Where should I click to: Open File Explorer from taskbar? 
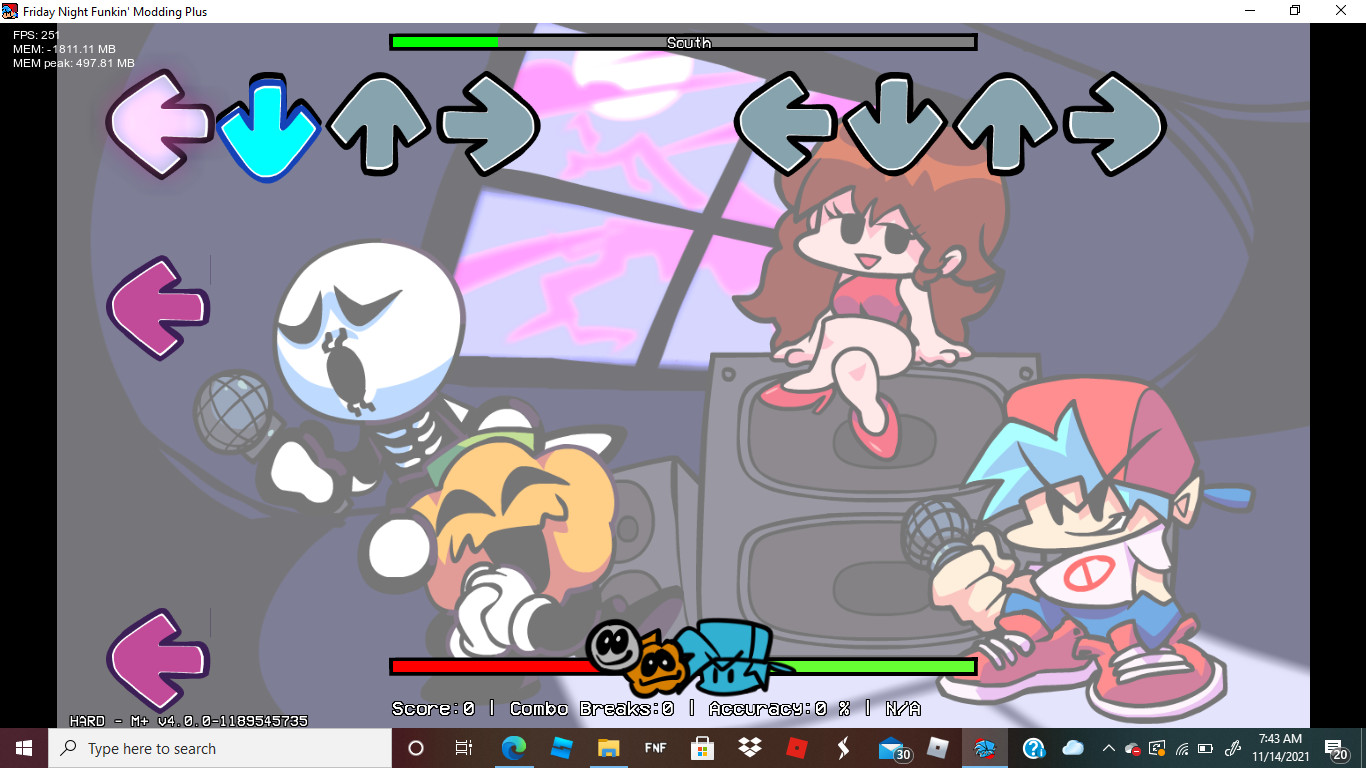click(x=609, y=748)
